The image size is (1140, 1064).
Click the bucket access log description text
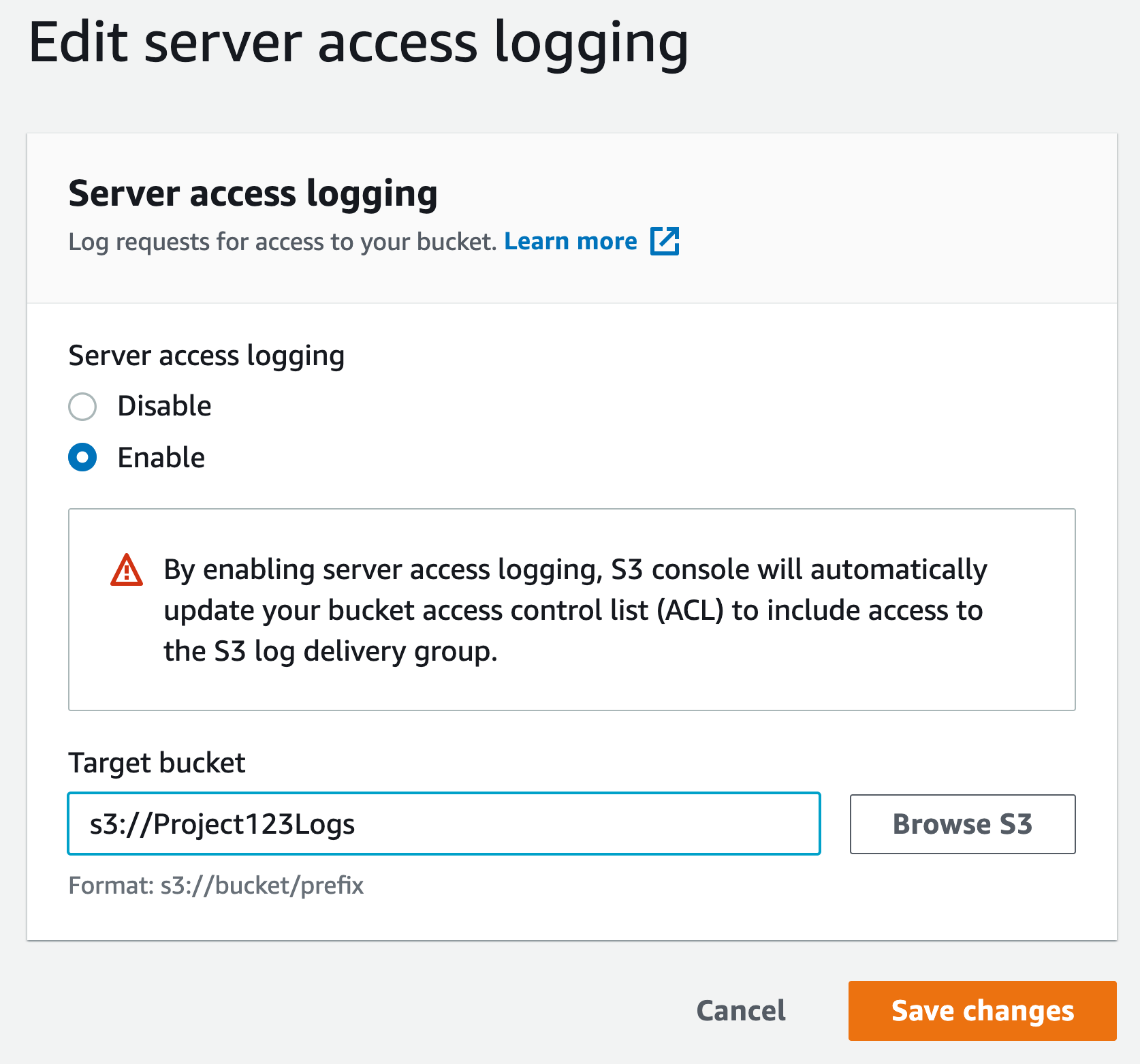point(281,241)
